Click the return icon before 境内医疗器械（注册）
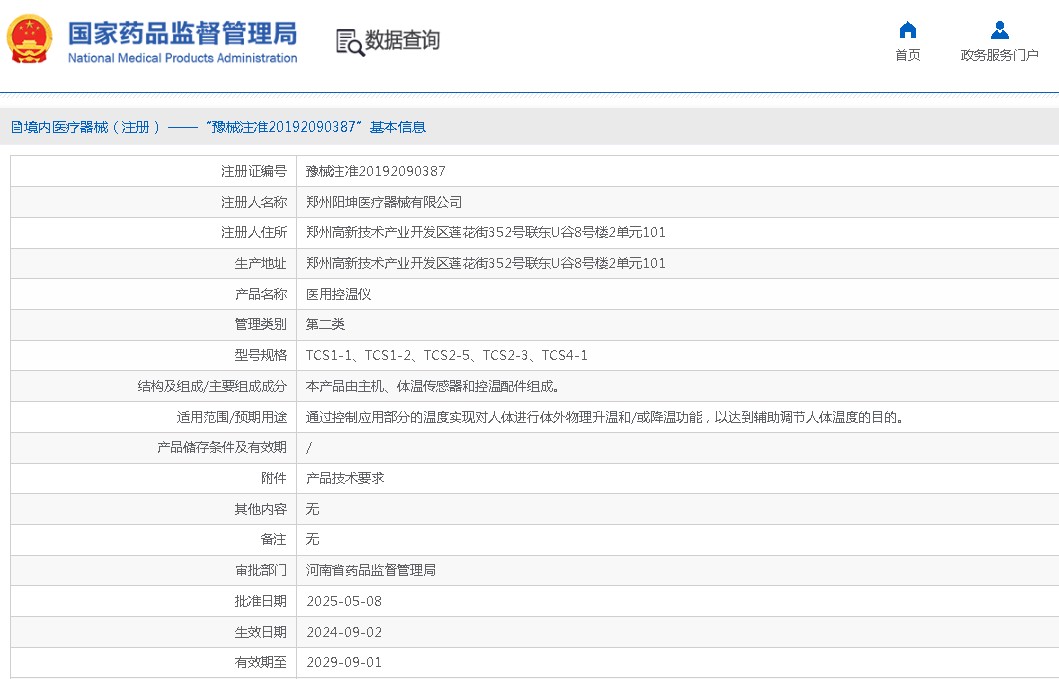1059x679 pixels. [x=14, y=126]
